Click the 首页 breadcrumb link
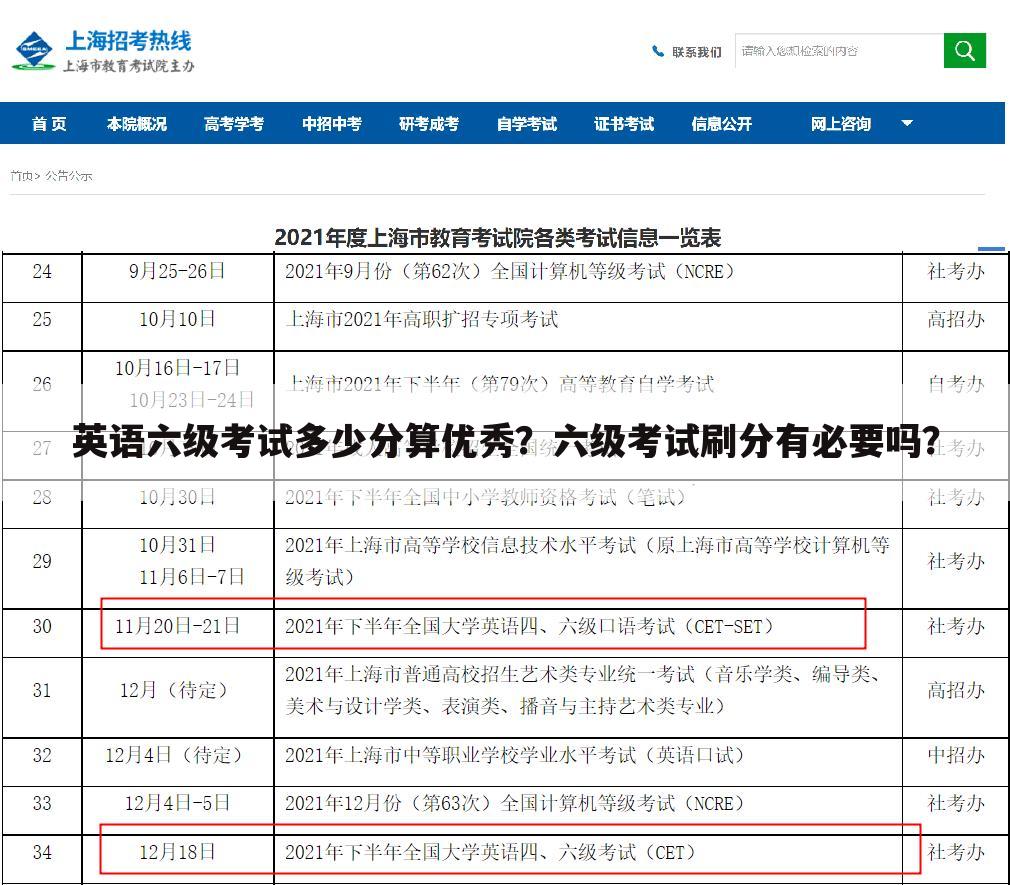1010x885 pixels. [21, 175]
